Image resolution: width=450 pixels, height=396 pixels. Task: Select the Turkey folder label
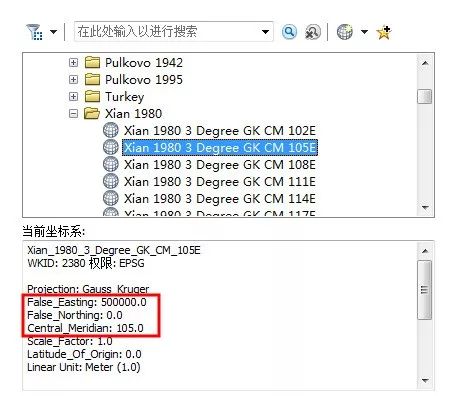[x=125, y=97]
